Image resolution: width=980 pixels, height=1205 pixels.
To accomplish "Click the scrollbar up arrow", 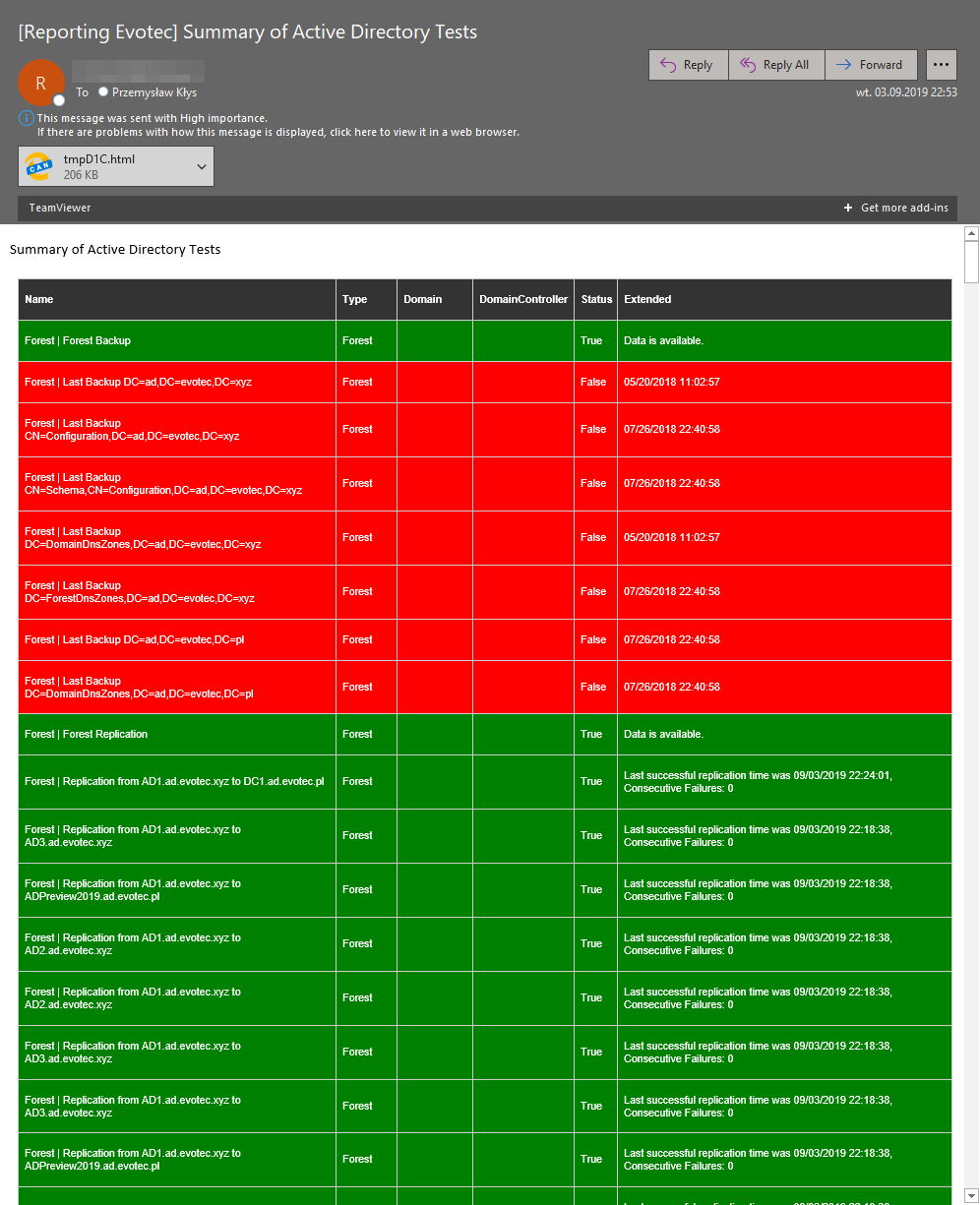I will (972, 232).
